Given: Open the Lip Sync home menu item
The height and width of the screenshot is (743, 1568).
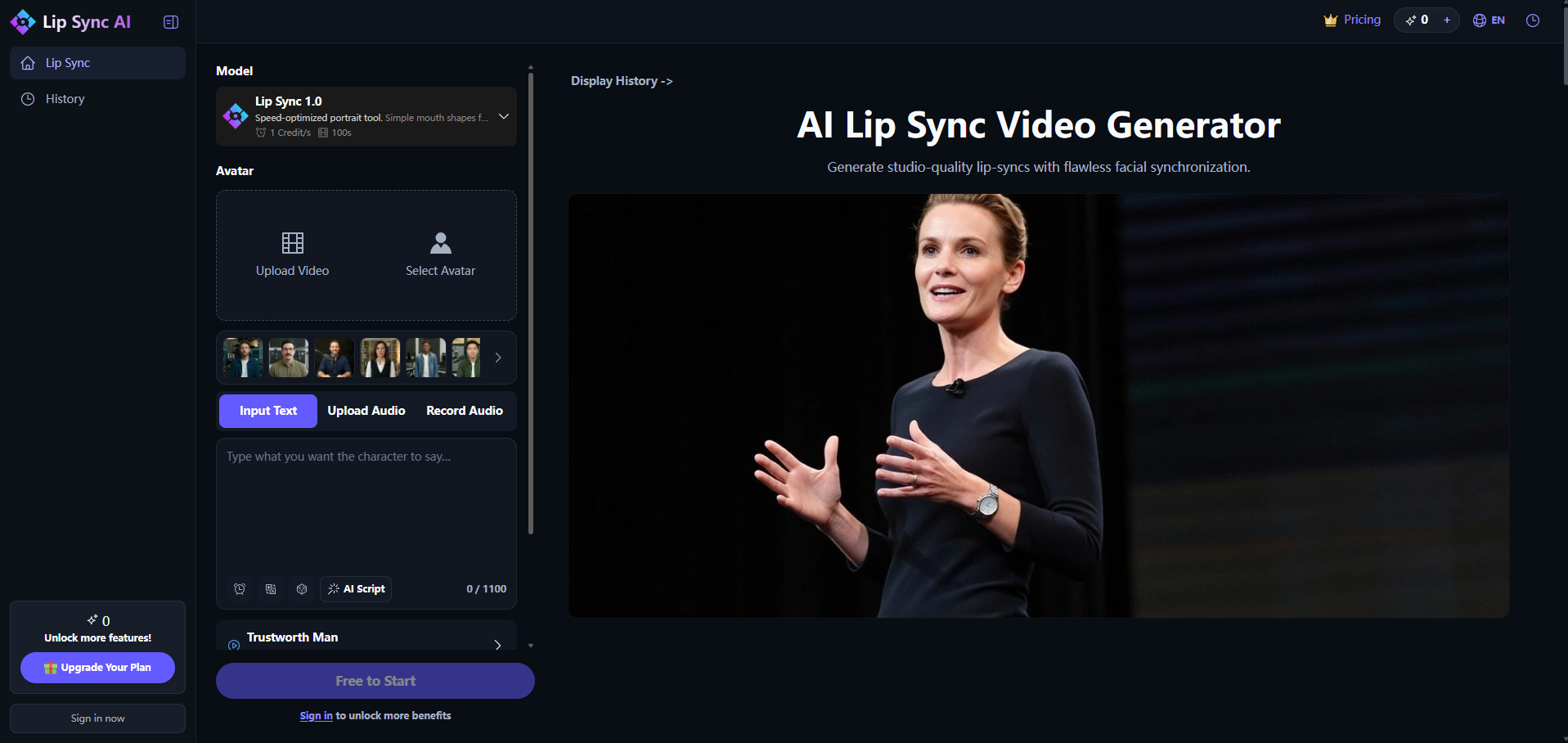Looking at the screenshot, I should click(97, 63).
